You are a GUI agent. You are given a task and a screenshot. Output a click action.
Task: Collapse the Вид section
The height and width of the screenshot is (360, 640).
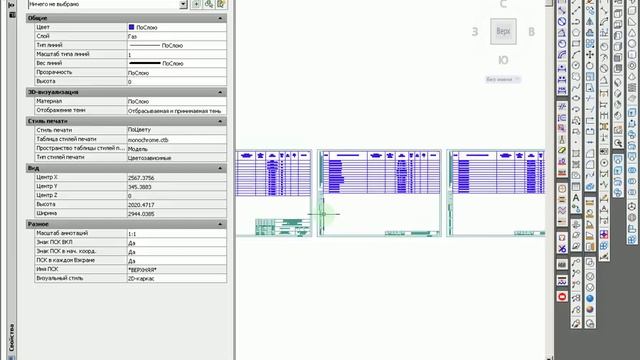tap(220, 168)
